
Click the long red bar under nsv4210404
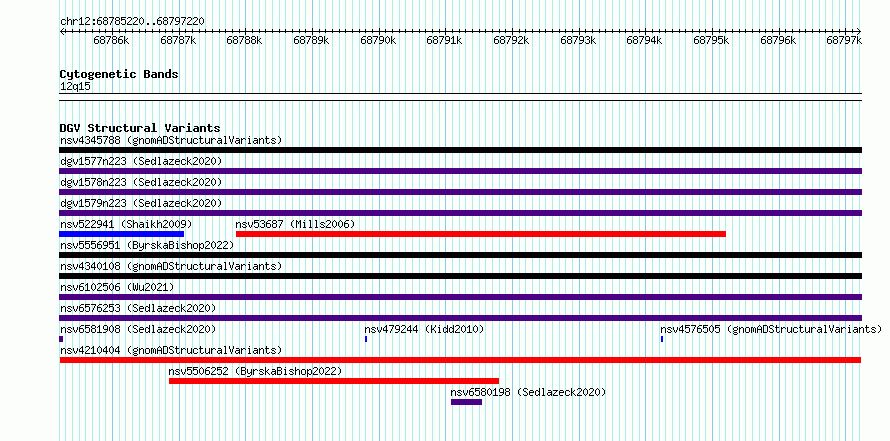(460, 360)
